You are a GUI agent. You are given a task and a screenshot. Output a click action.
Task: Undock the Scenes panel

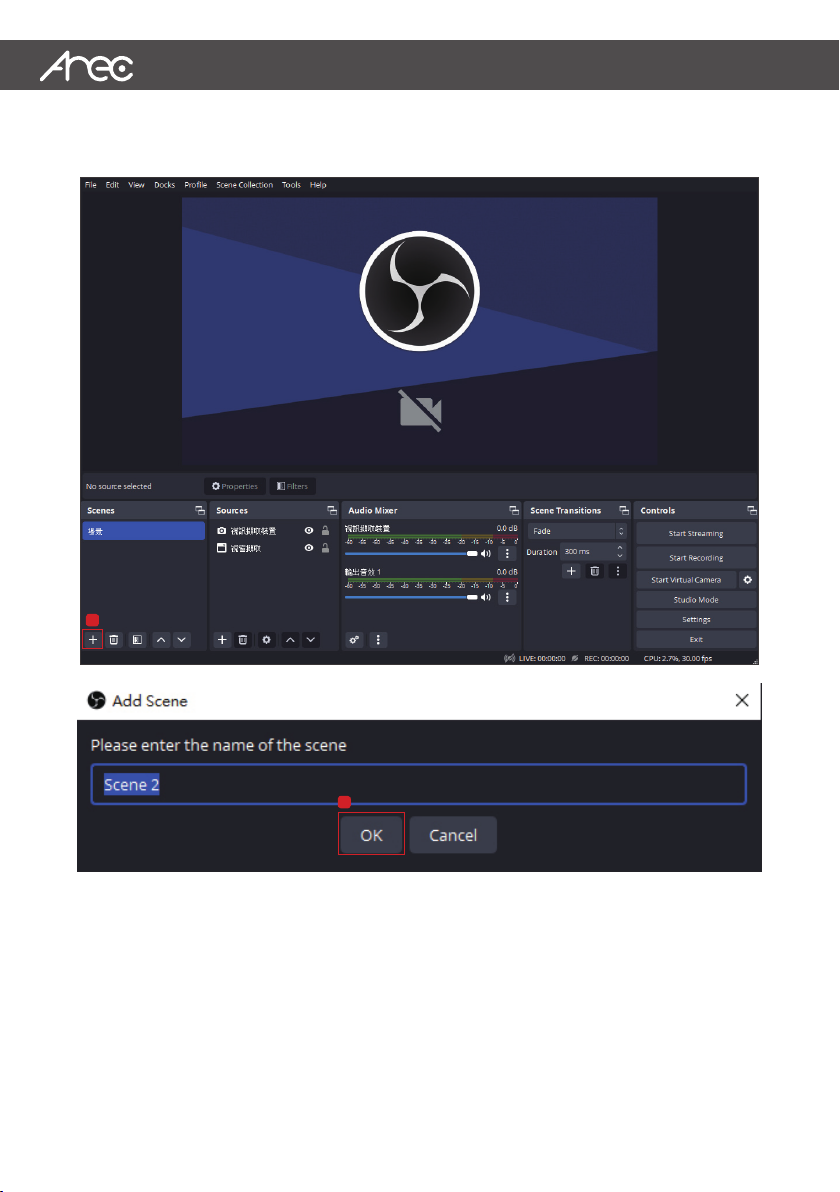coord(200,511)
